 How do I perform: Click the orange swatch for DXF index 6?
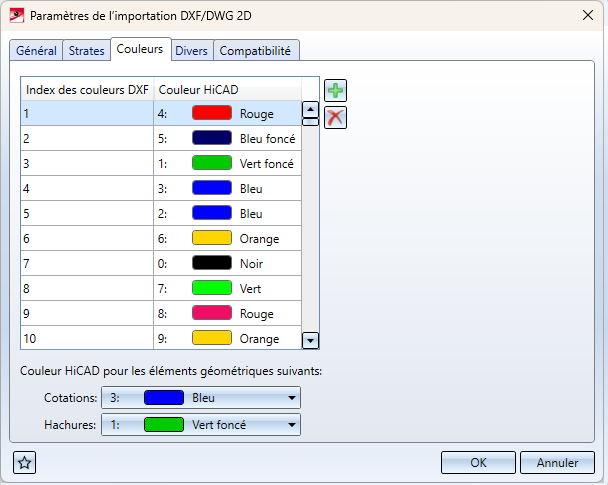click(212, 238)
